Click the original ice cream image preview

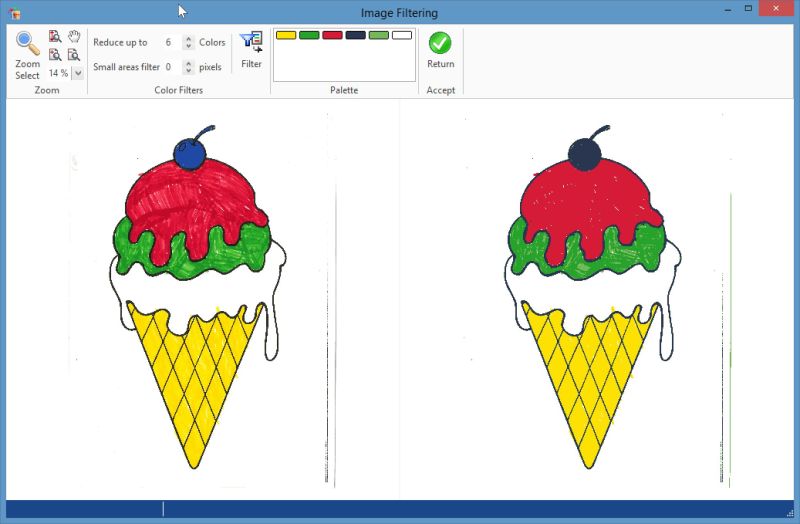pyautogui.click(x=200, y=300)
